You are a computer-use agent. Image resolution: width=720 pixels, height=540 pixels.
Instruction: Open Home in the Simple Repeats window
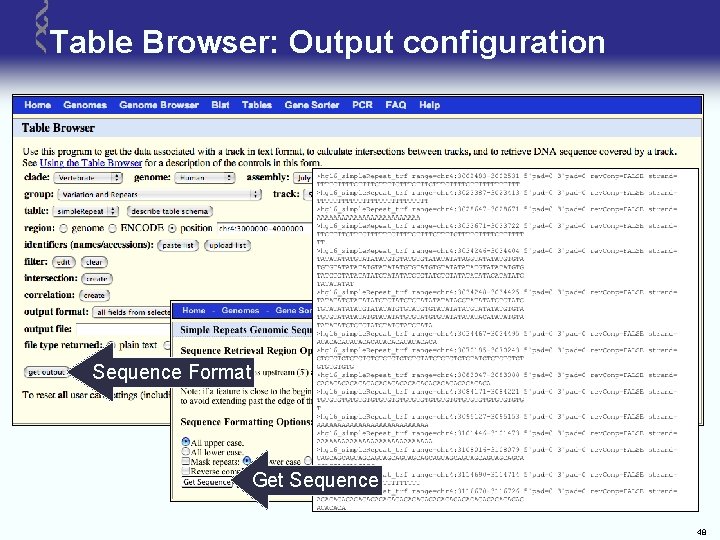coord(193,310)
